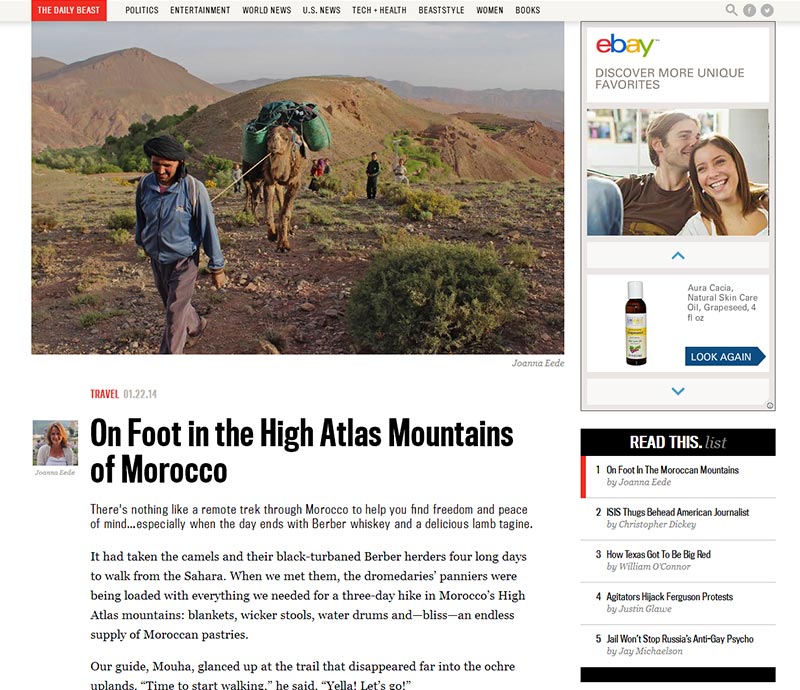Screen dimensions: 800x690
Task: Click Joanna Eede author thumbnail
Action: (55, 443)
